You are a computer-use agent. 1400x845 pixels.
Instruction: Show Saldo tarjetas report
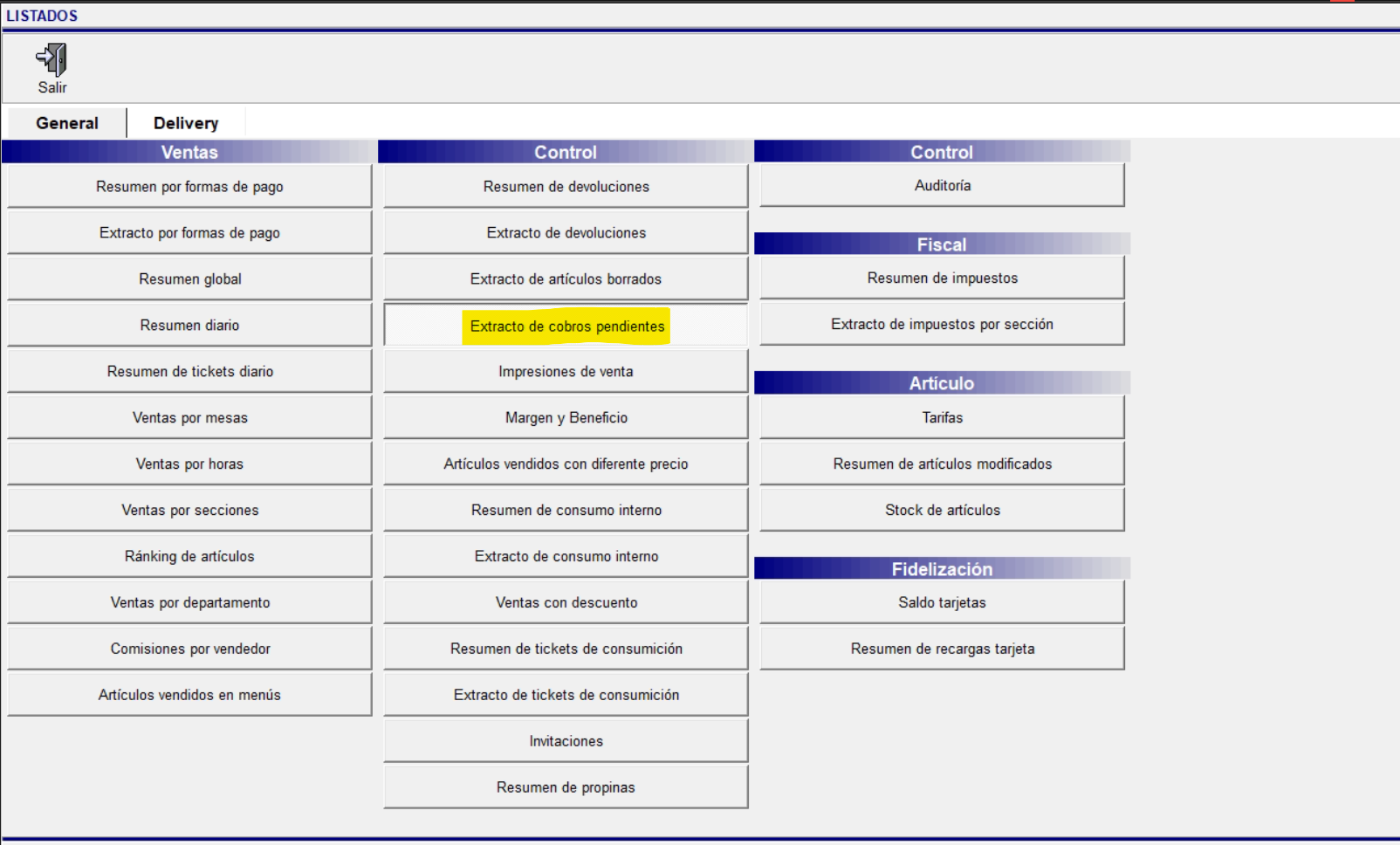[x=942, y=602]
